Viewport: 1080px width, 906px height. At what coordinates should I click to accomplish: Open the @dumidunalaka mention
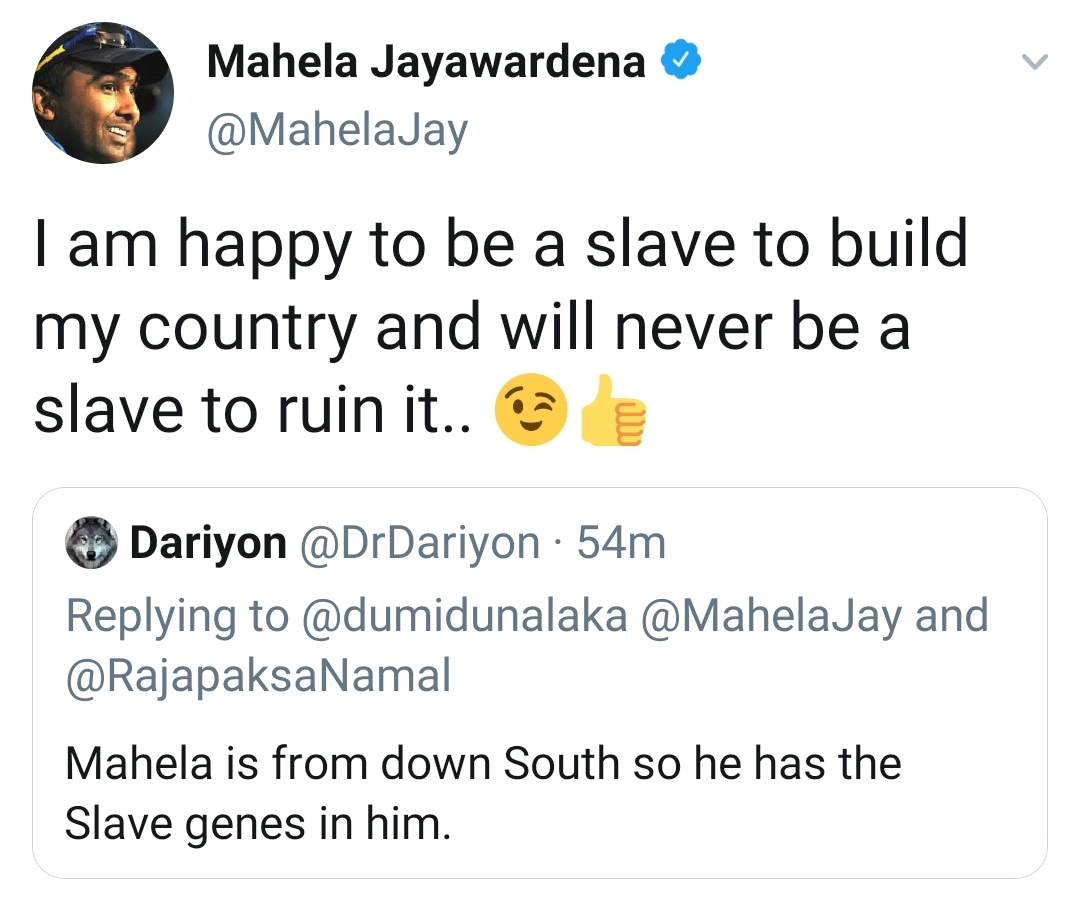click(464, 615)
